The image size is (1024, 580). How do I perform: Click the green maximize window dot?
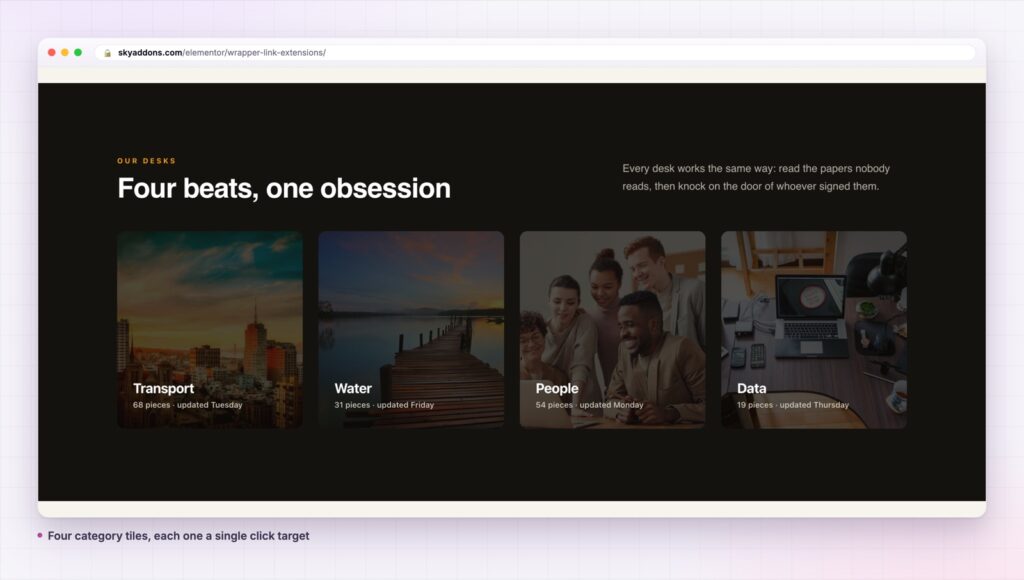click(78, 52)
